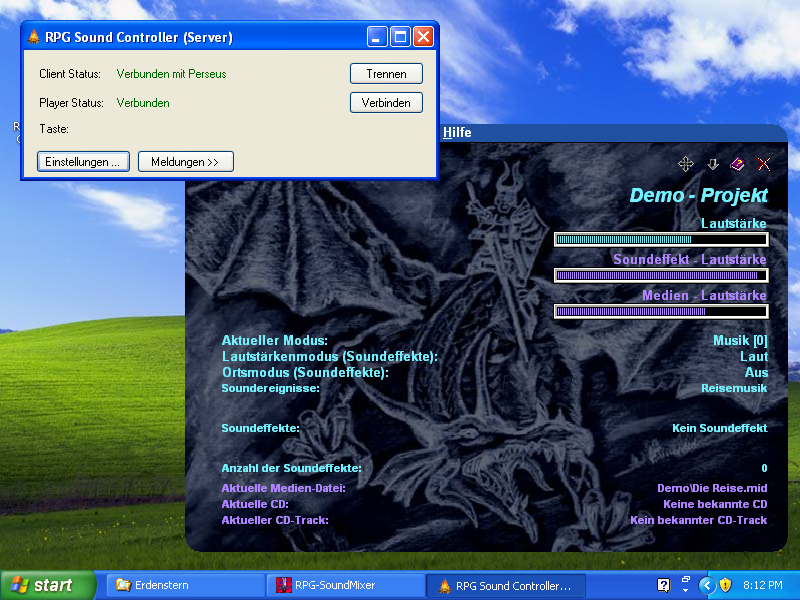Click the taskbar help balloon question icon
Screen dimensions: 800x600
663,585
